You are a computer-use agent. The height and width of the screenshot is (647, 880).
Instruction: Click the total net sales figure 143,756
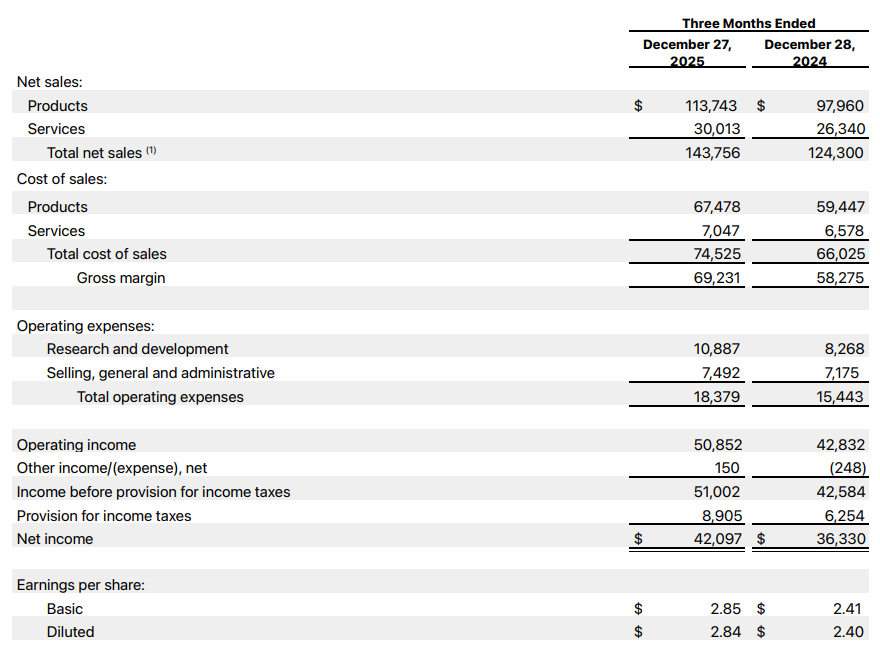point(712,153)
